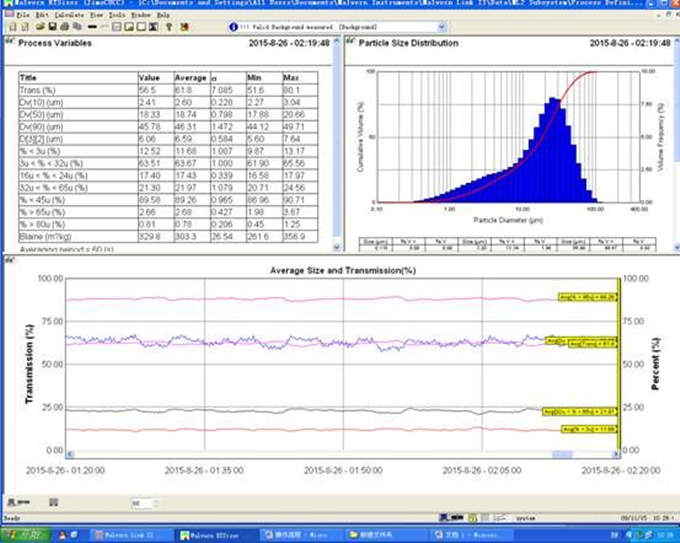Click the horizontal scrollbar thumb on trend chart

(x=562, y=455)
